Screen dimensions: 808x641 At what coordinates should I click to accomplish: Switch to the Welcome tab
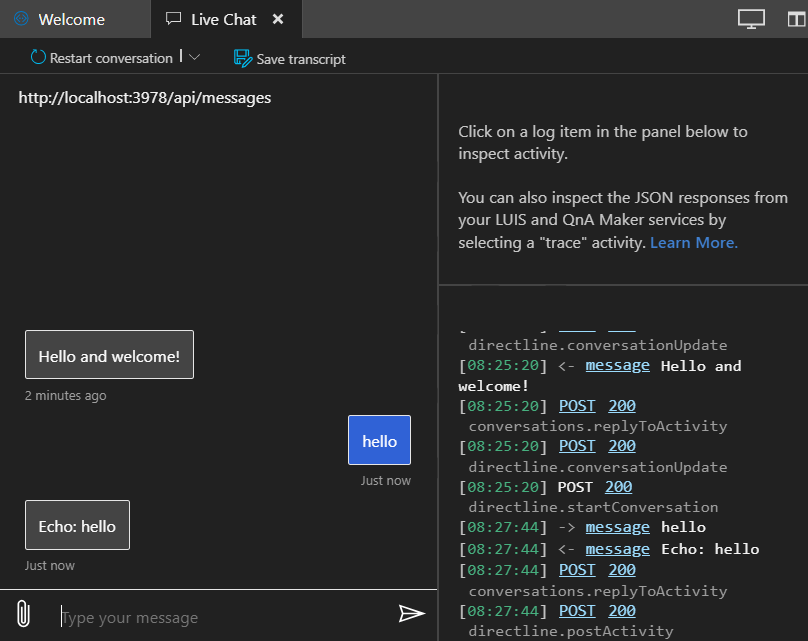point(71,19)
